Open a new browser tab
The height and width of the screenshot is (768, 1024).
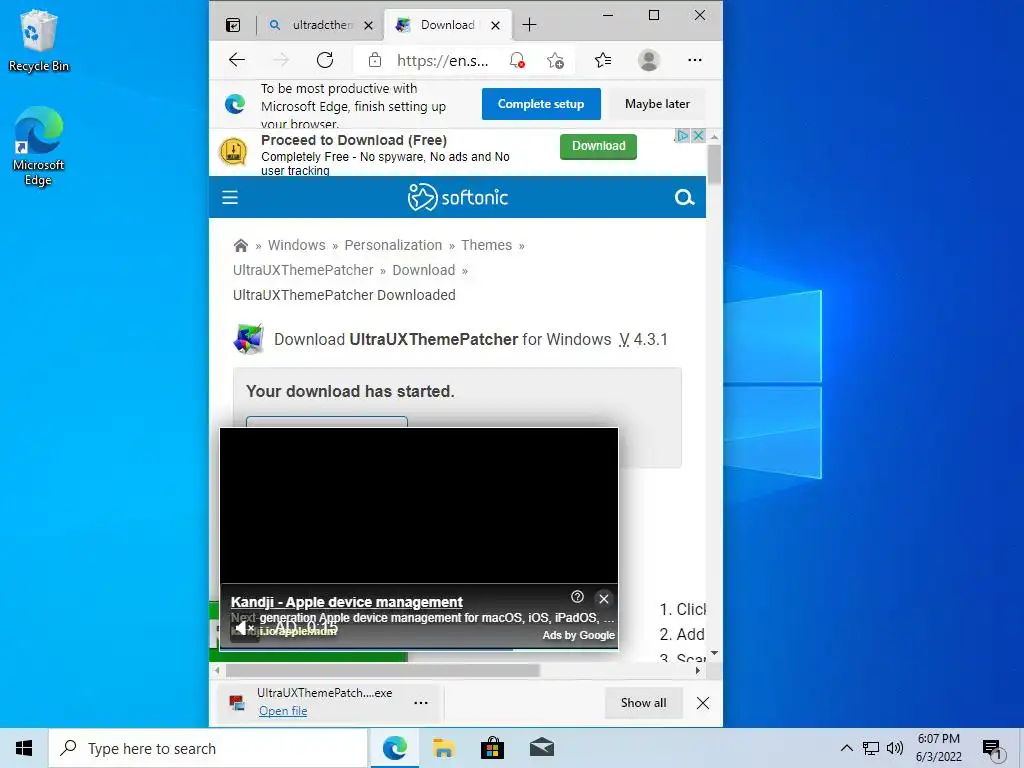coord(530,25)
